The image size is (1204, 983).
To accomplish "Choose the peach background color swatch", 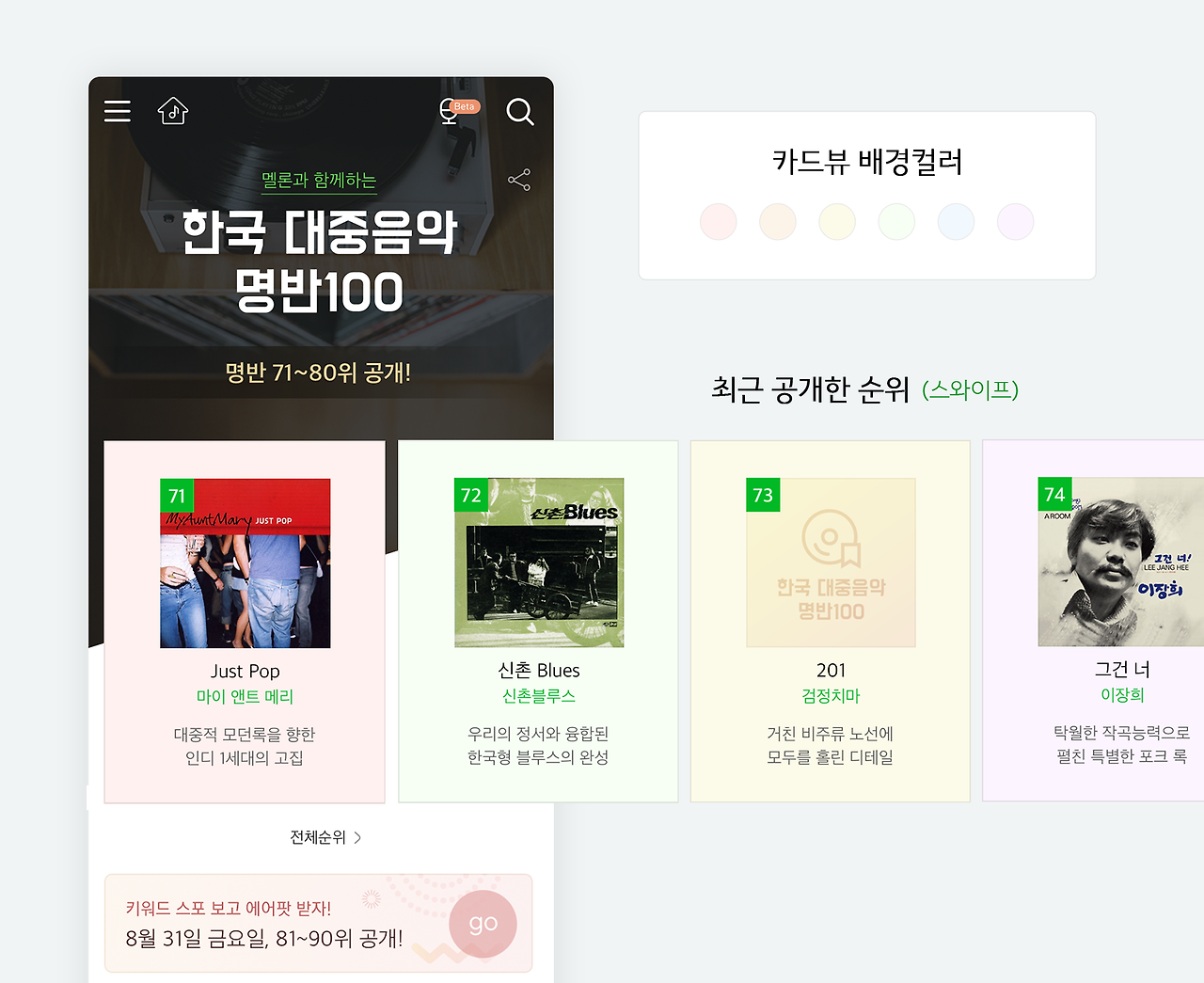I will coord(778,222).
